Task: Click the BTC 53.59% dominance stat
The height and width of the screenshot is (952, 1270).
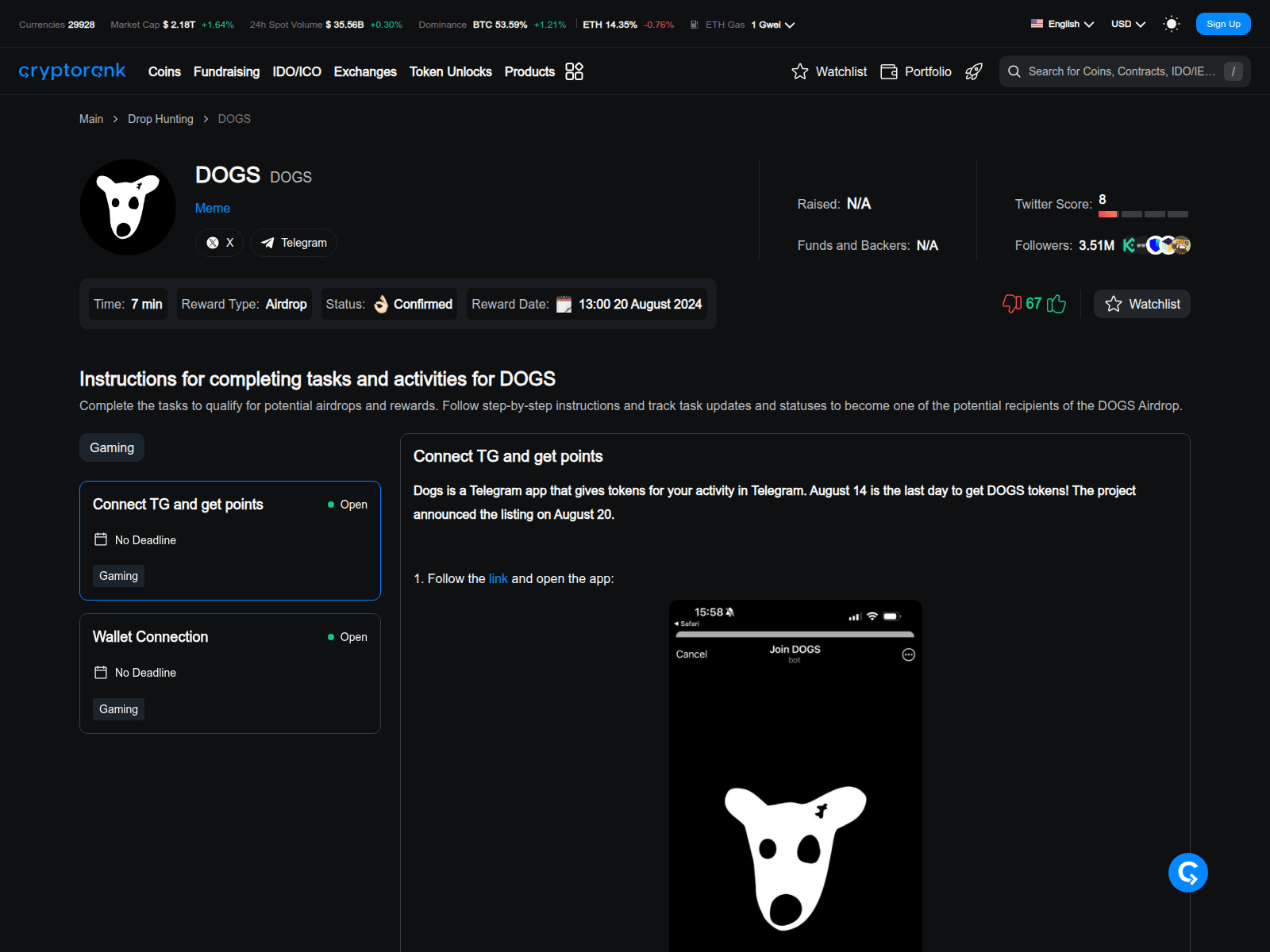Action: coord(519,25)
